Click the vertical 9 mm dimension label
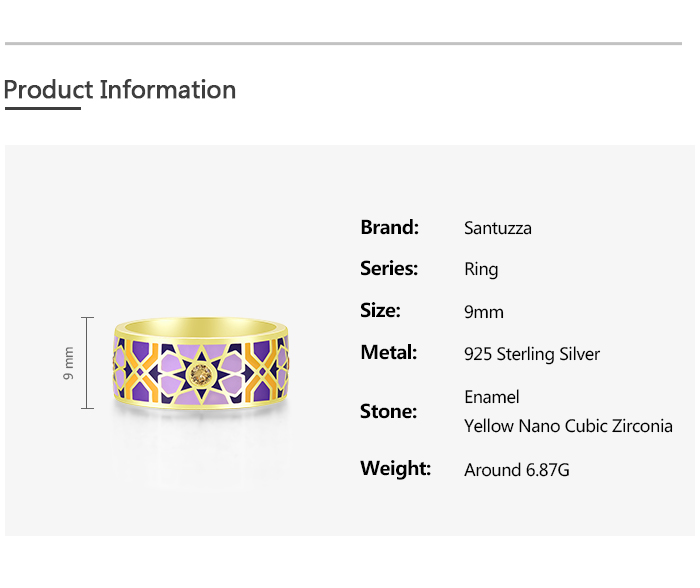Screen dimensions: 700x588 (69, 363)
